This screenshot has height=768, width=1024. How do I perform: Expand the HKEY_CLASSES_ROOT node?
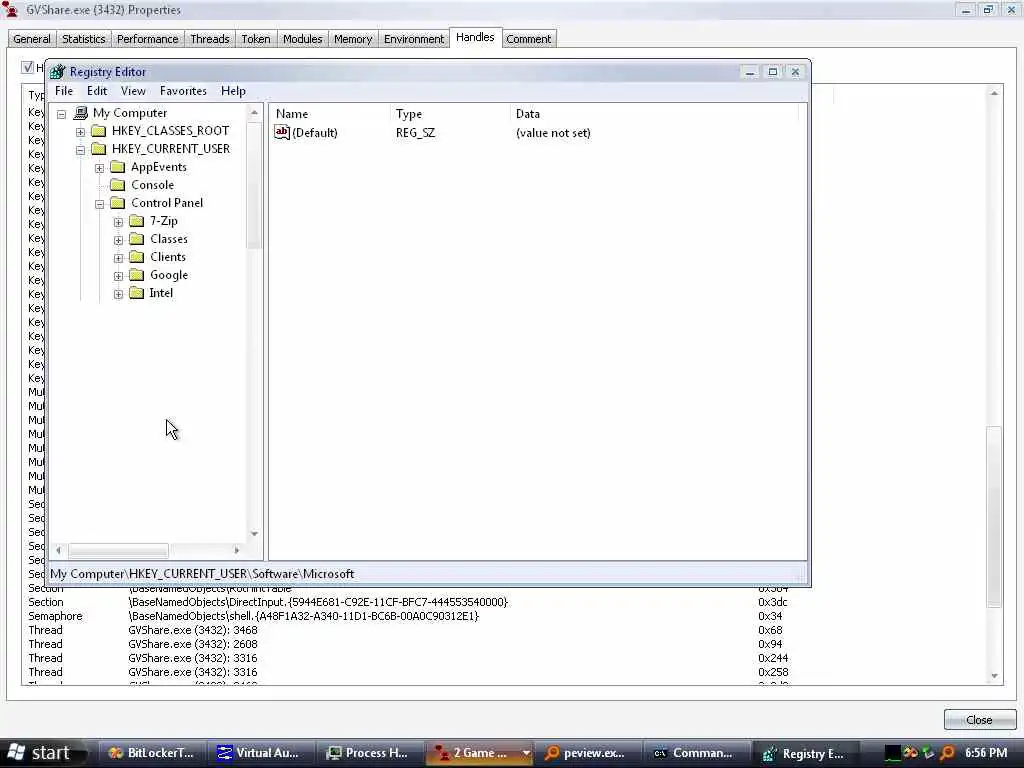(x=80, y=132)
